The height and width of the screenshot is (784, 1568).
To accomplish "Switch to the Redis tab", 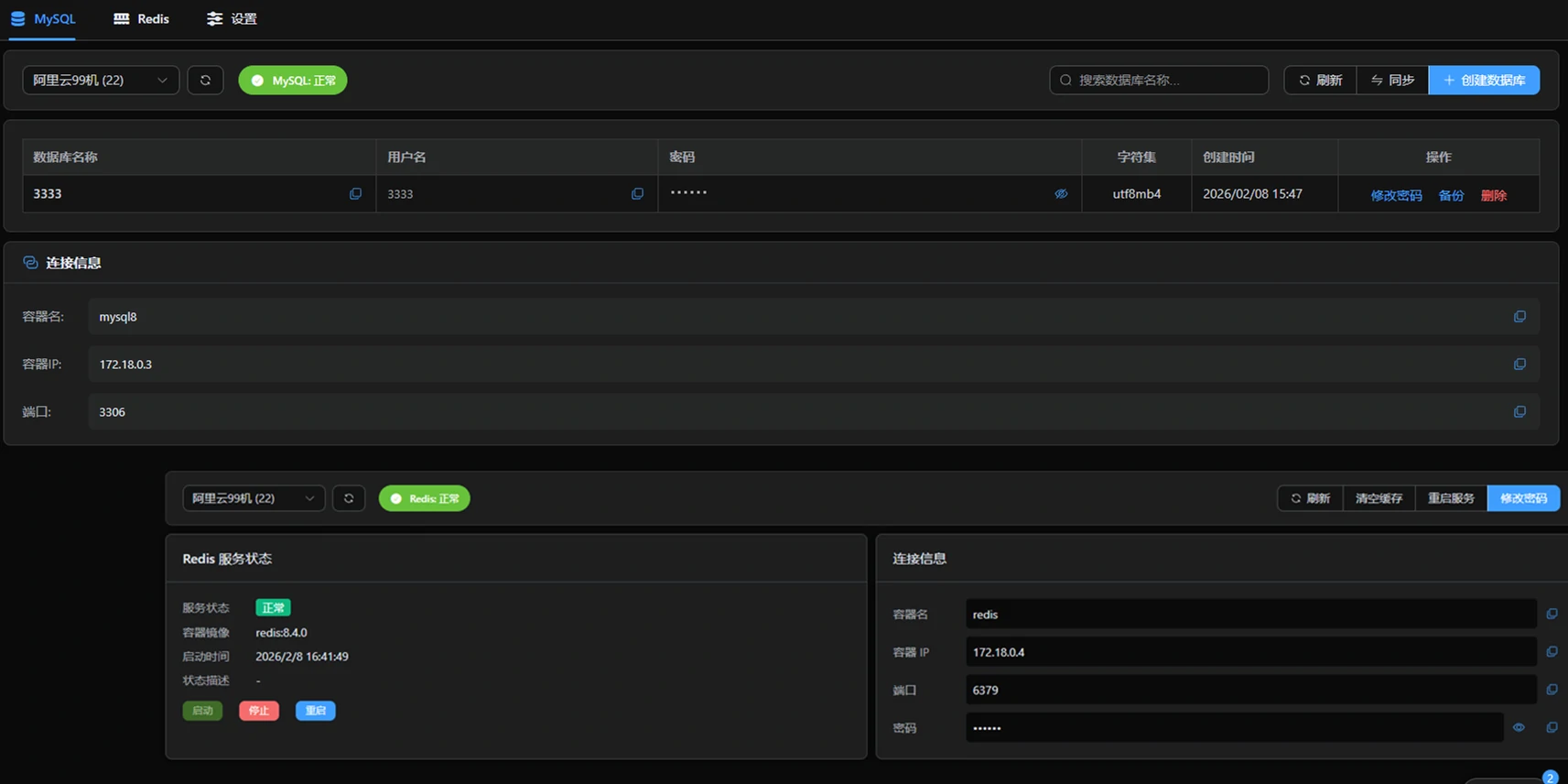I will coord(141,18).
